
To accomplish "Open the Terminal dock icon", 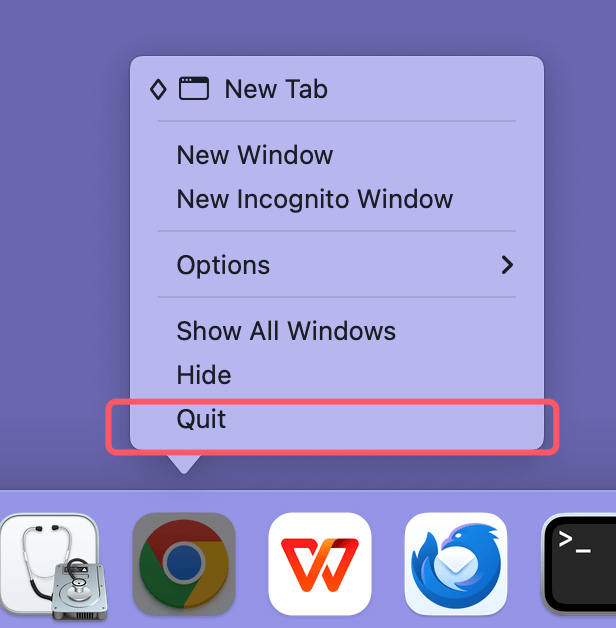I will click(579, 564).
